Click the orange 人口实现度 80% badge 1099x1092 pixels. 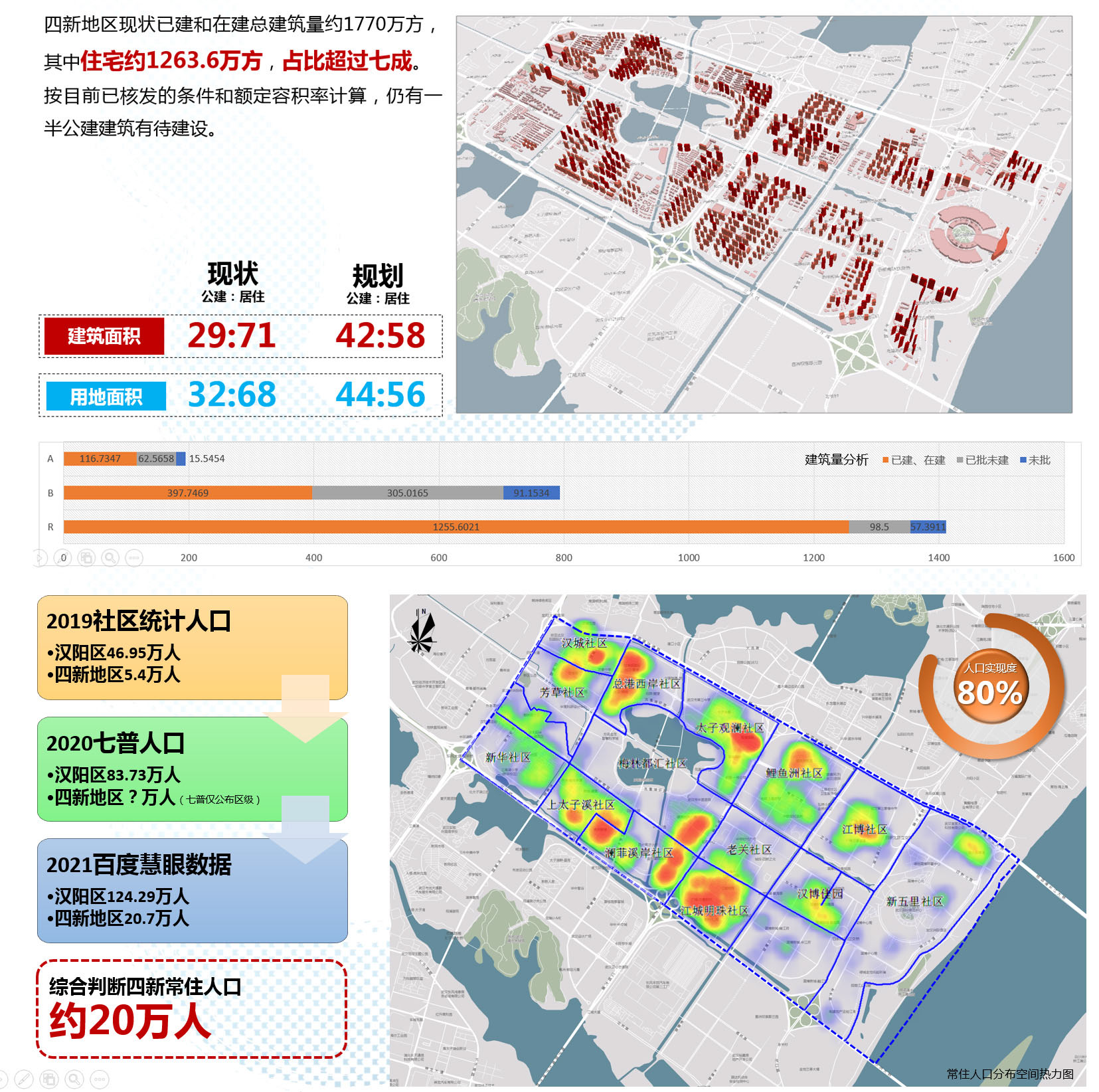click(989, 687)
